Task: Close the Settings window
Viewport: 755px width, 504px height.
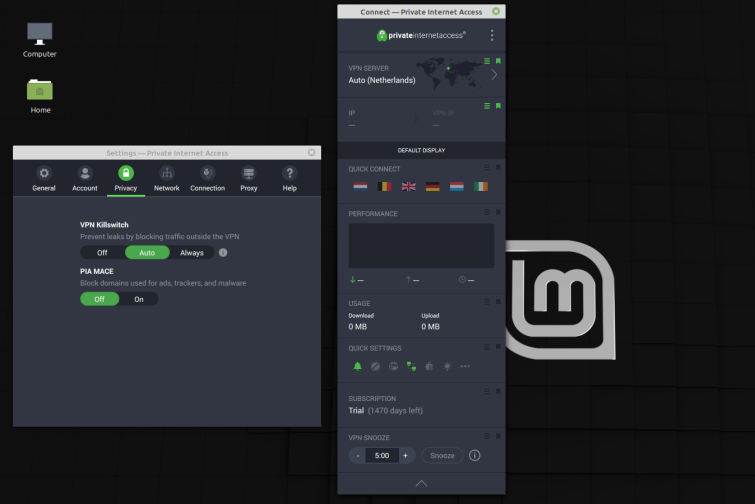Action: [x=312, y=153]
